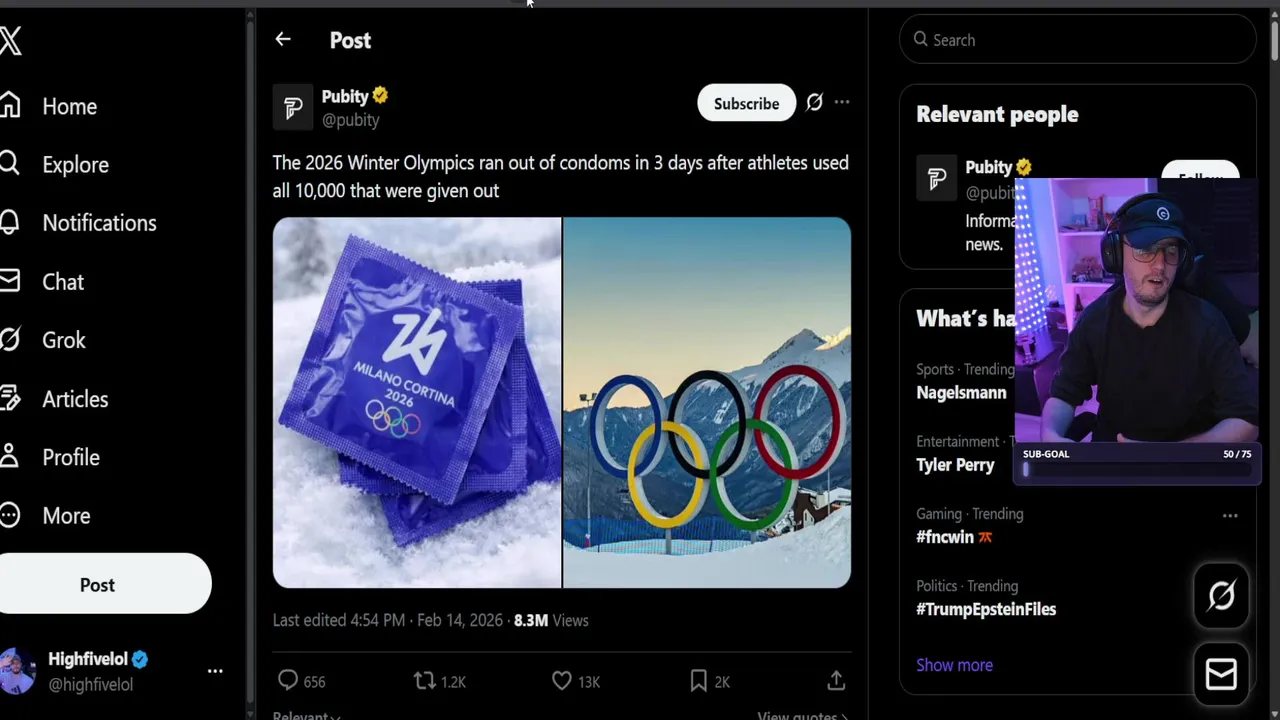The width and height of the screenshot is (1280, 720).
Task: Click the reply comment icon
Action: [x=288, y=681]
